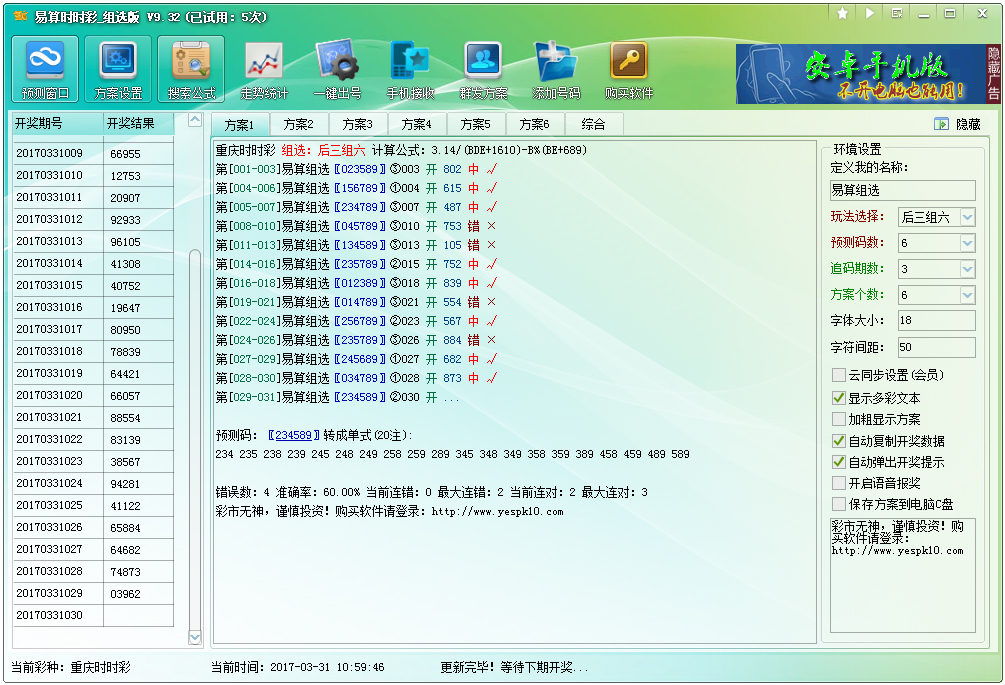Enable 保存方案到电脑C盘 checkbox
Screen dimensions: 1005x685
838,504
